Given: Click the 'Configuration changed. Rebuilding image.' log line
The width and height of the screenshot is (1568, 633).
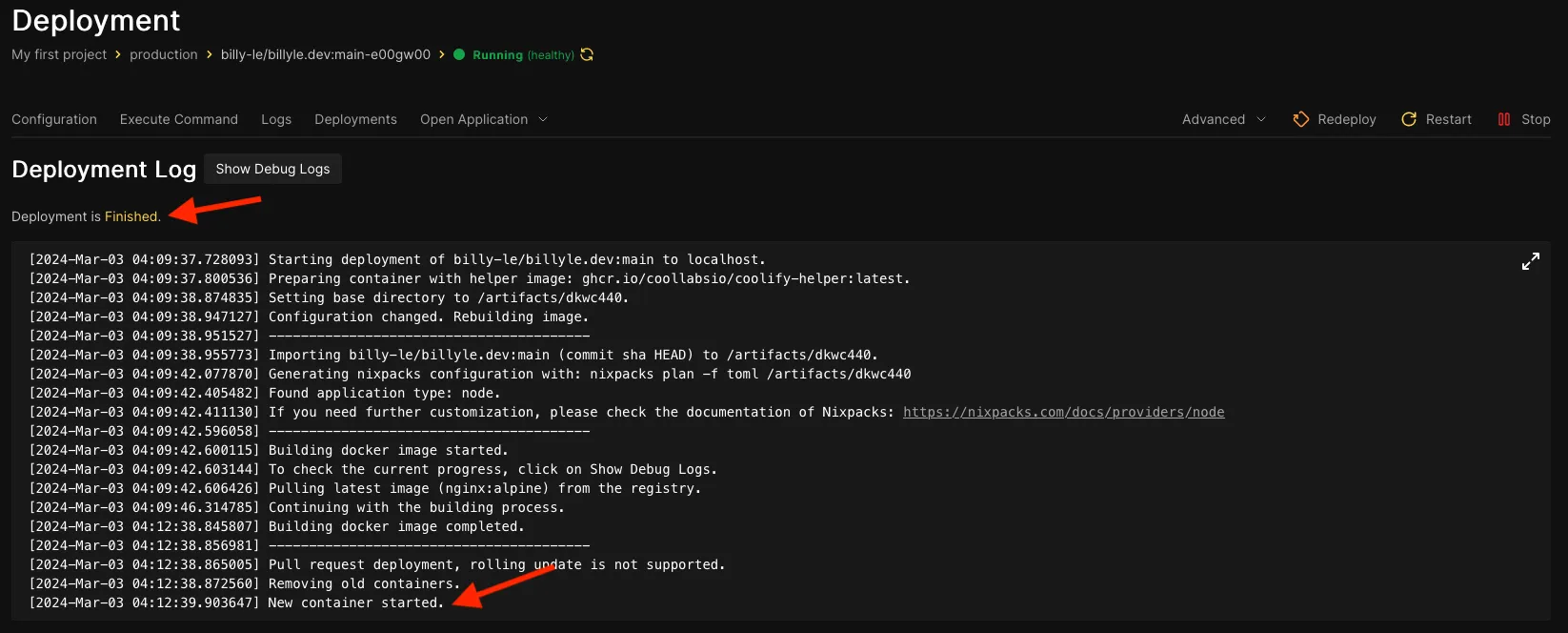Looking at the screenshot, I should tap(309, 316).
